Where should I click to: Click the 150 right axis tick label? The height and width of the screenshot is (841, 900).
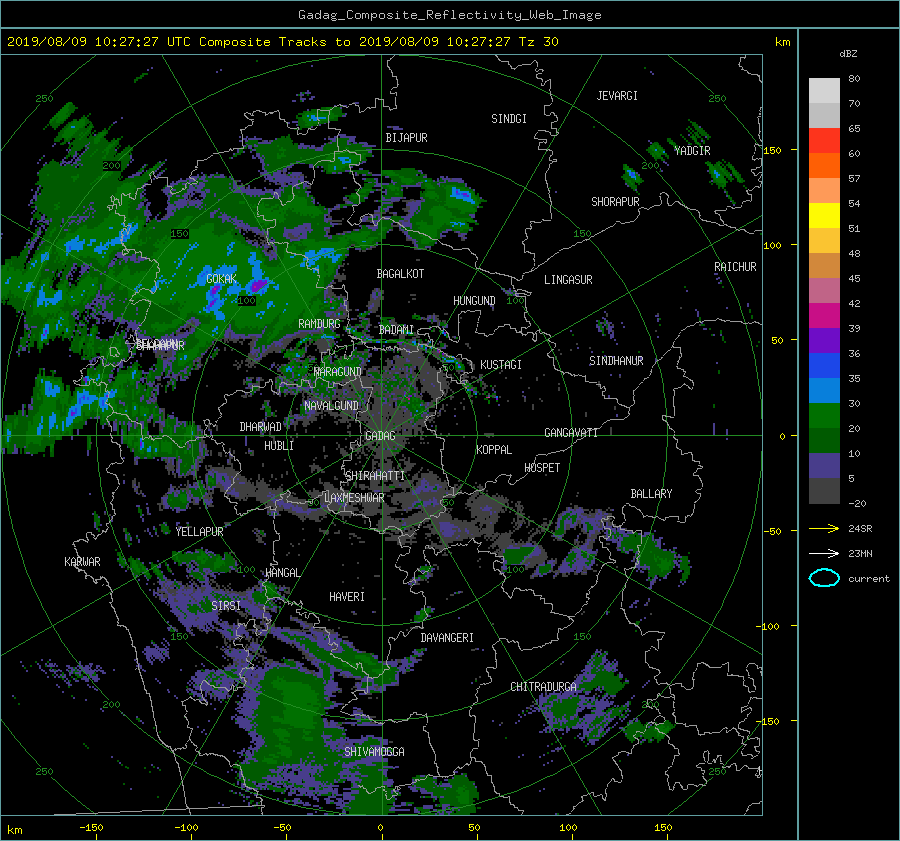[772, 150]
